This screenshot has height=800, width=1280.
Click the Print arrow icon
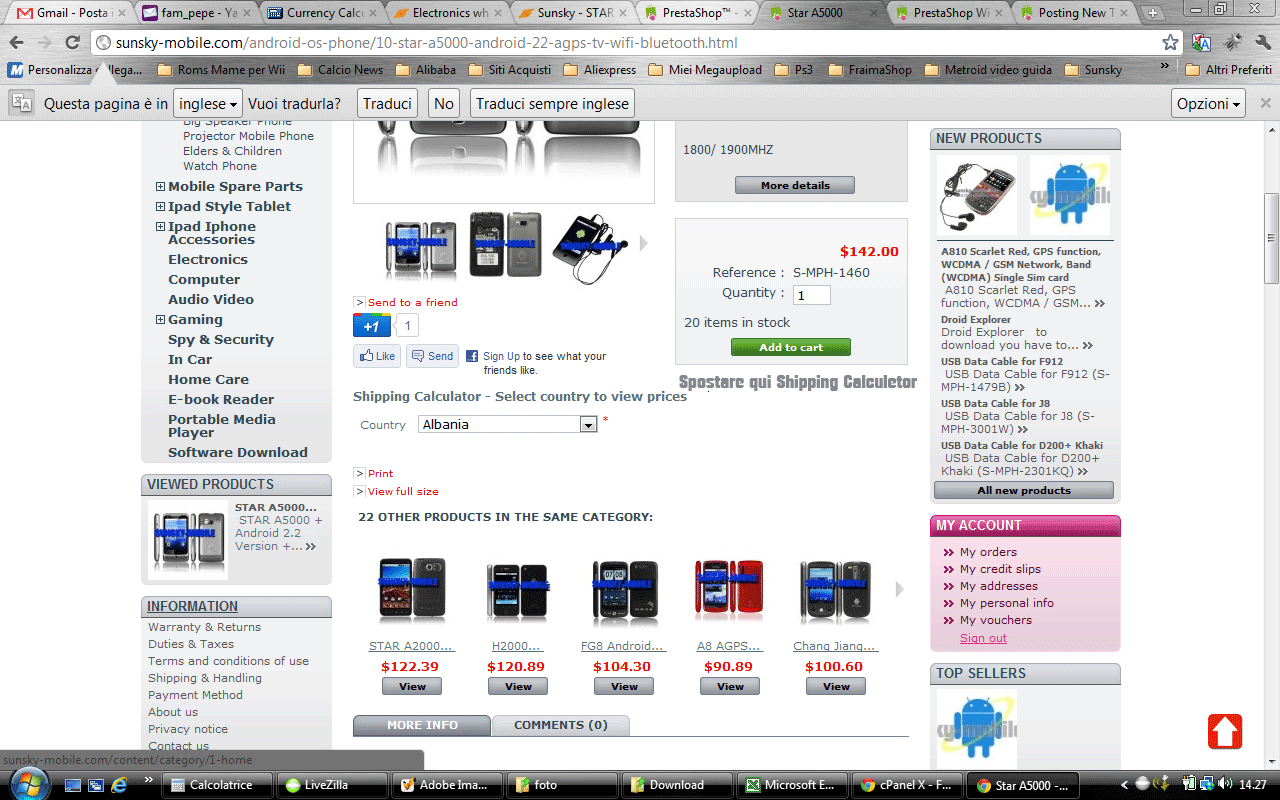(360, 473)
